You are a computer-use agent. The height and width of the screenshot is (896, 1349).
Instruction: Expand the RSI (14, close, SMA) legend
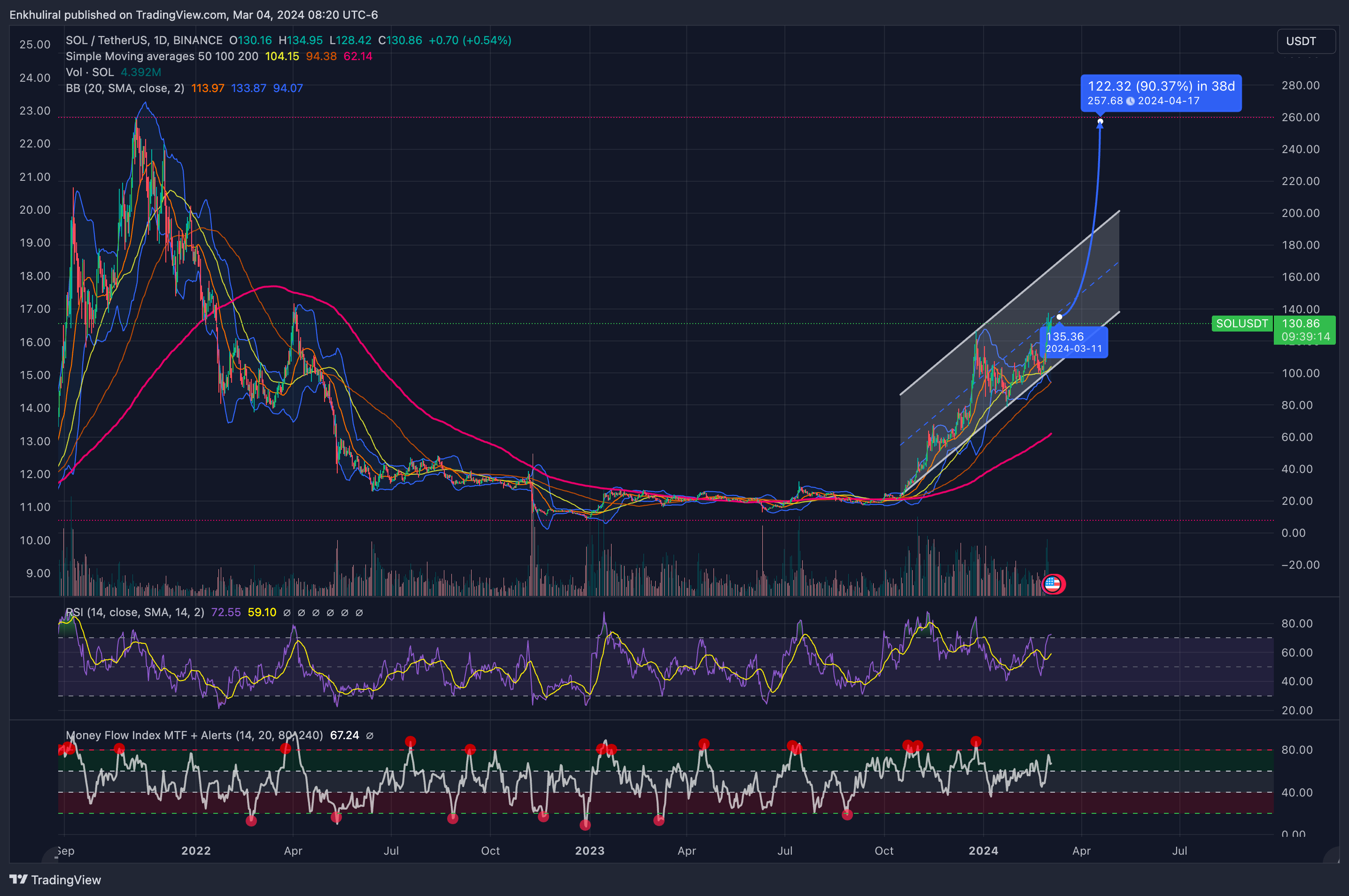tap(135, 612)
